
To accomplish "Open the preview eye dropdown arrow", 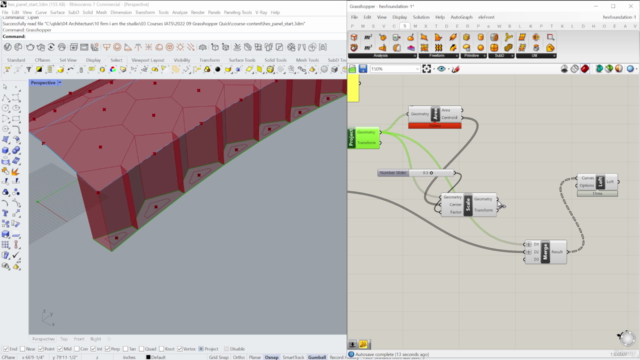I will (448, 69).
